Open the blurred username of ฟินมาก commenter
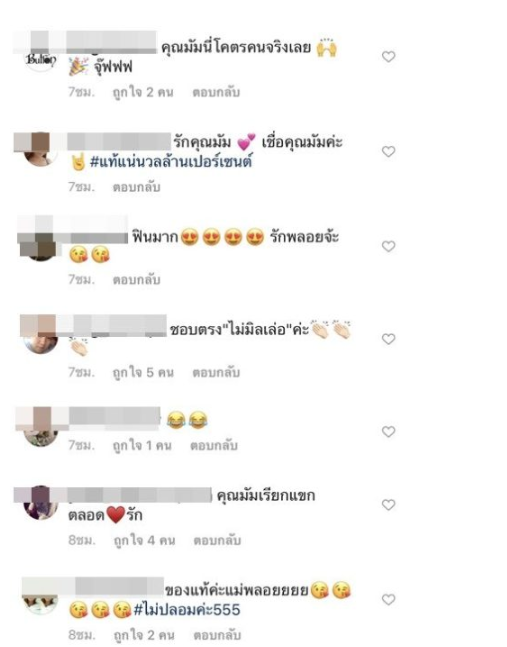Image resolution: width=507 pixels, height=647 pixels. [98, 236]
